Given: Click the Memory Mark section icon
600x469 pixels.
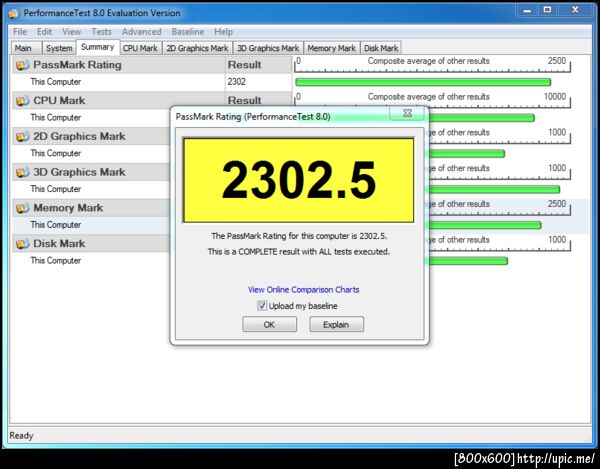Looking at the screenshot, I should tap(23, 208).
